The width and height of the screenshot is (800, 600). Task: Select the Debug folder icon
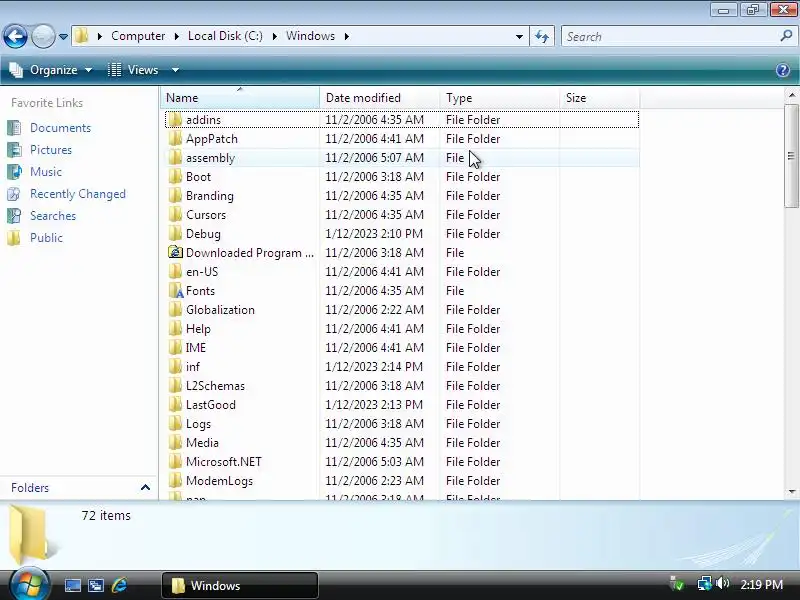(x=175, y=234)
